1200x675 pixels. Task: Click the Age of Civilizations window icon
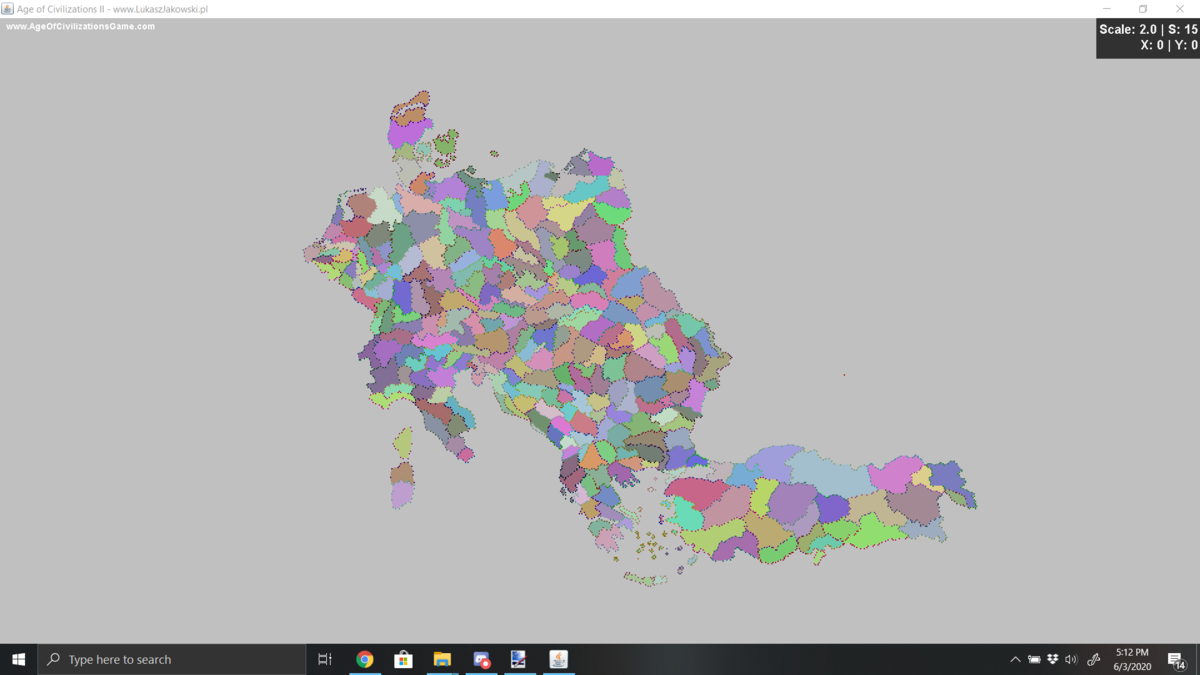click(8, 9)
